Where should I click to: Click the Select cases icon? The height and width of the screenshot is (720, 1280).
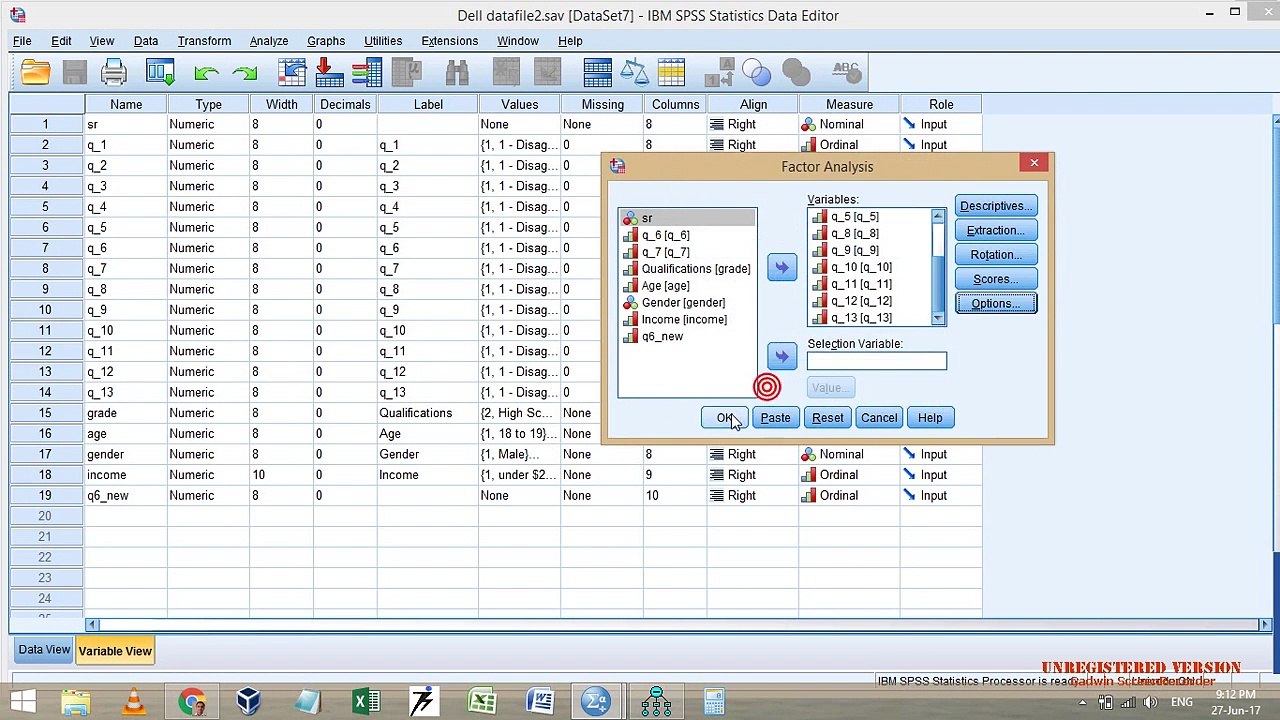(672, 72)
